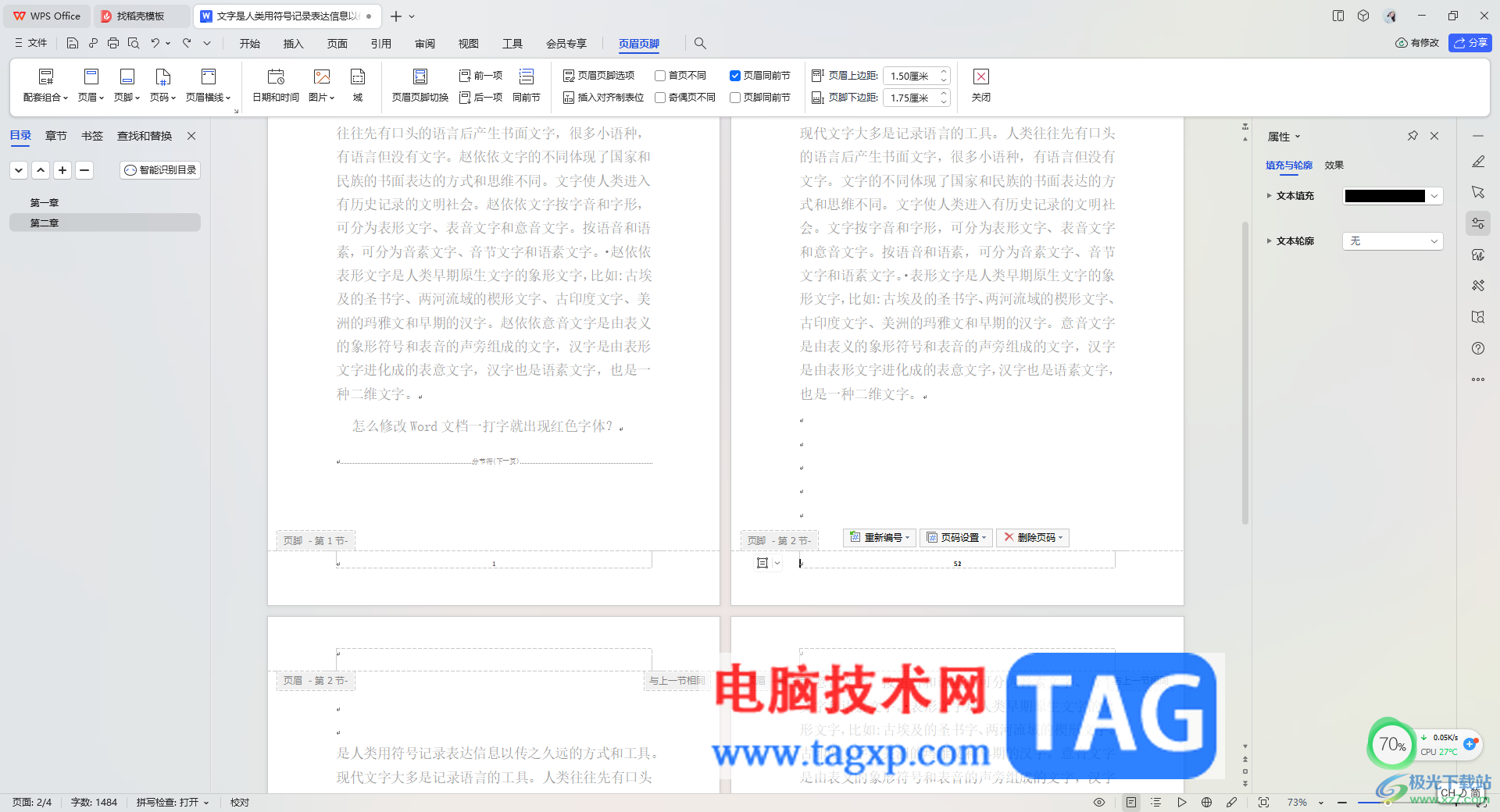This screenshot has width=1500, height=812.
Task: Open Matching Combination (配套组合) dropdown
Action: point(46,86)
